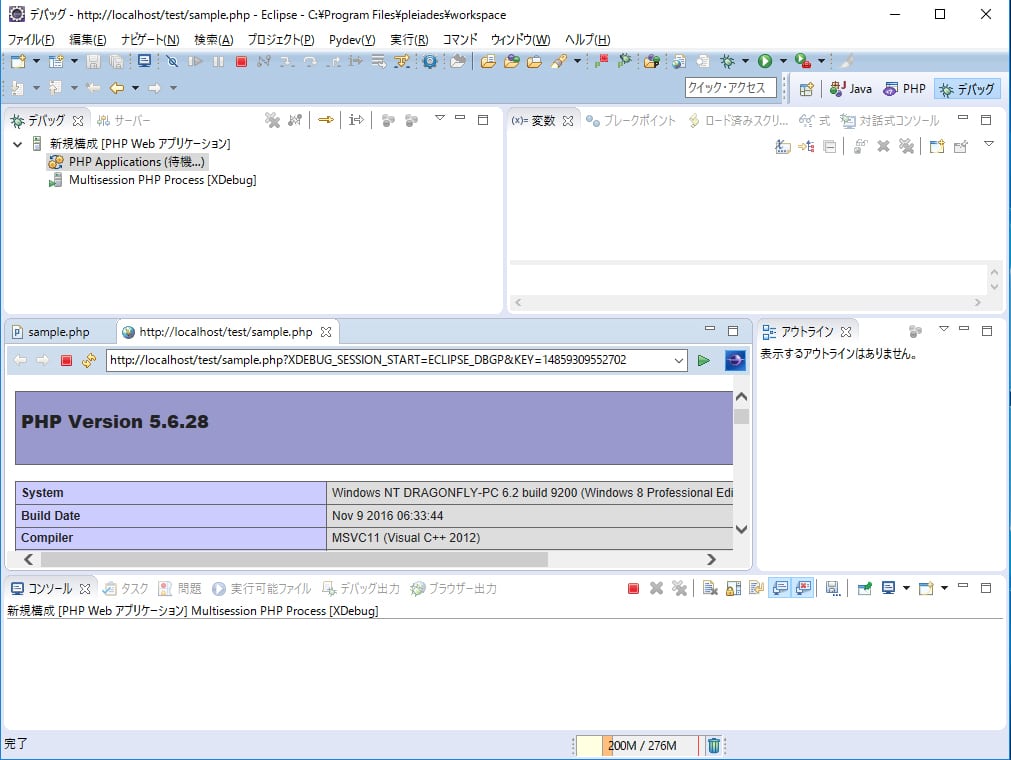This screenshot has height=760, width=1011.
Task: Switch to the PHP perspective
Action: (905, 89)
